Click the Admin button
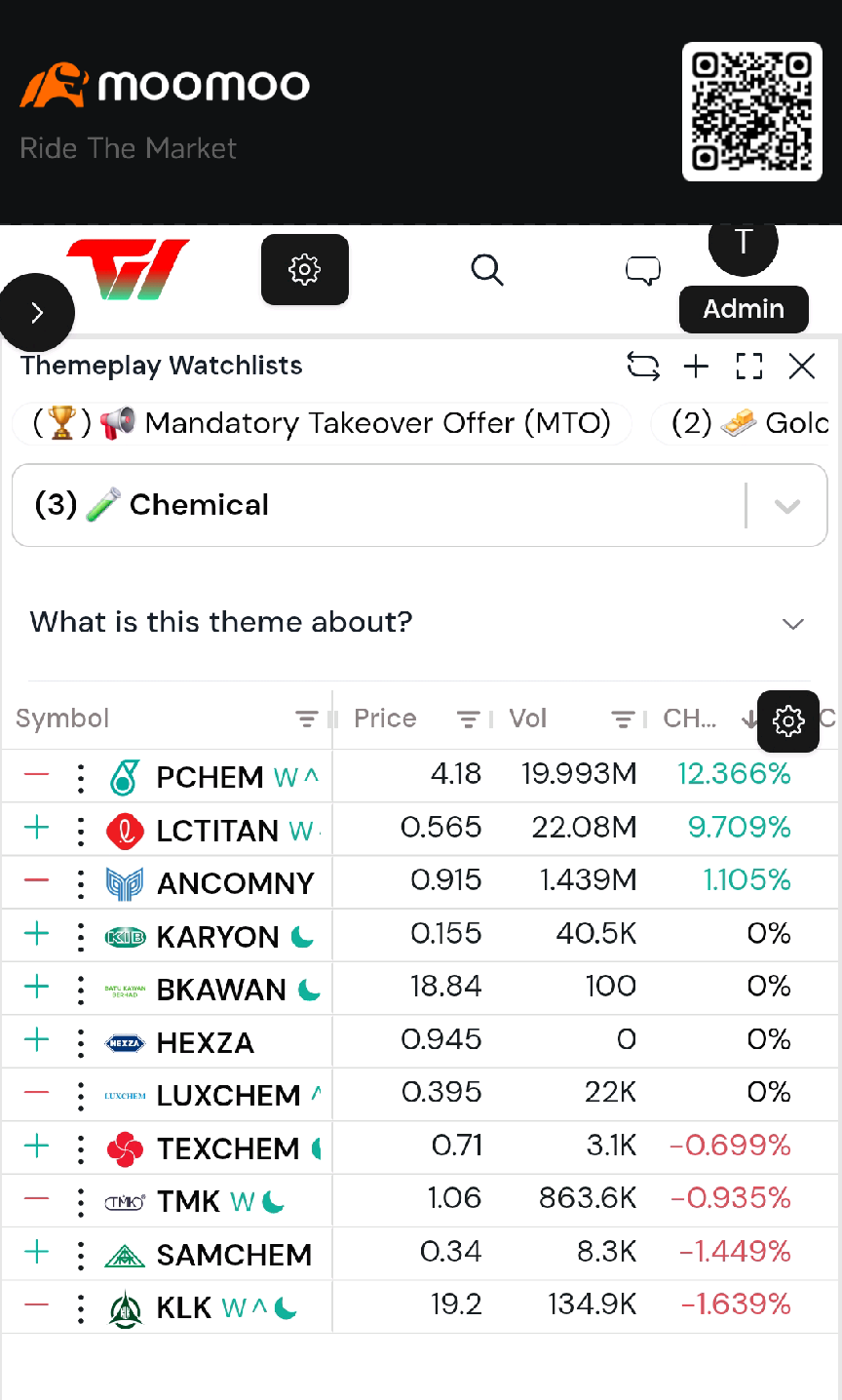842x1400 pixels. (x=744, y=309)
